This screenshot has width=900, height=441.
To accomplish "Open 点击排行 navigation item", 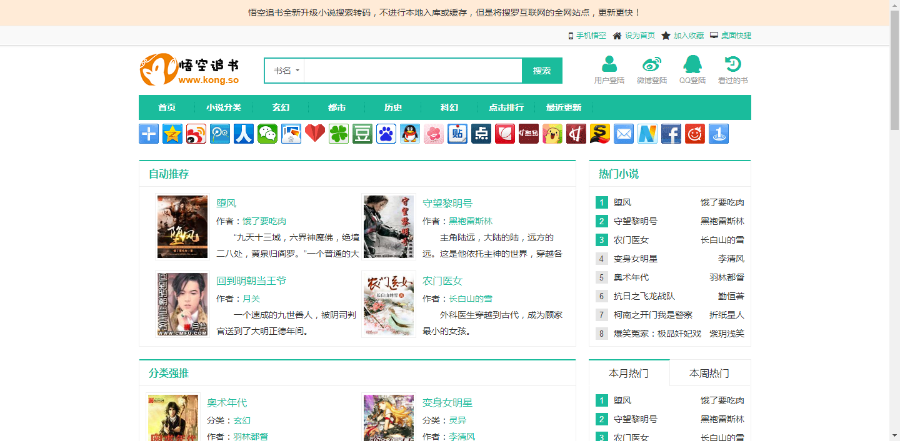I will (x=506, y=107).
